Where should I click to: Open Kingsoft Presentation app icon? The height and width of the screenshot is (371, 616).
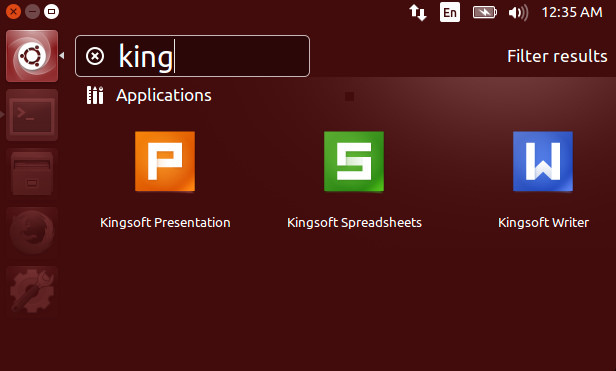(x=165, y=161)
